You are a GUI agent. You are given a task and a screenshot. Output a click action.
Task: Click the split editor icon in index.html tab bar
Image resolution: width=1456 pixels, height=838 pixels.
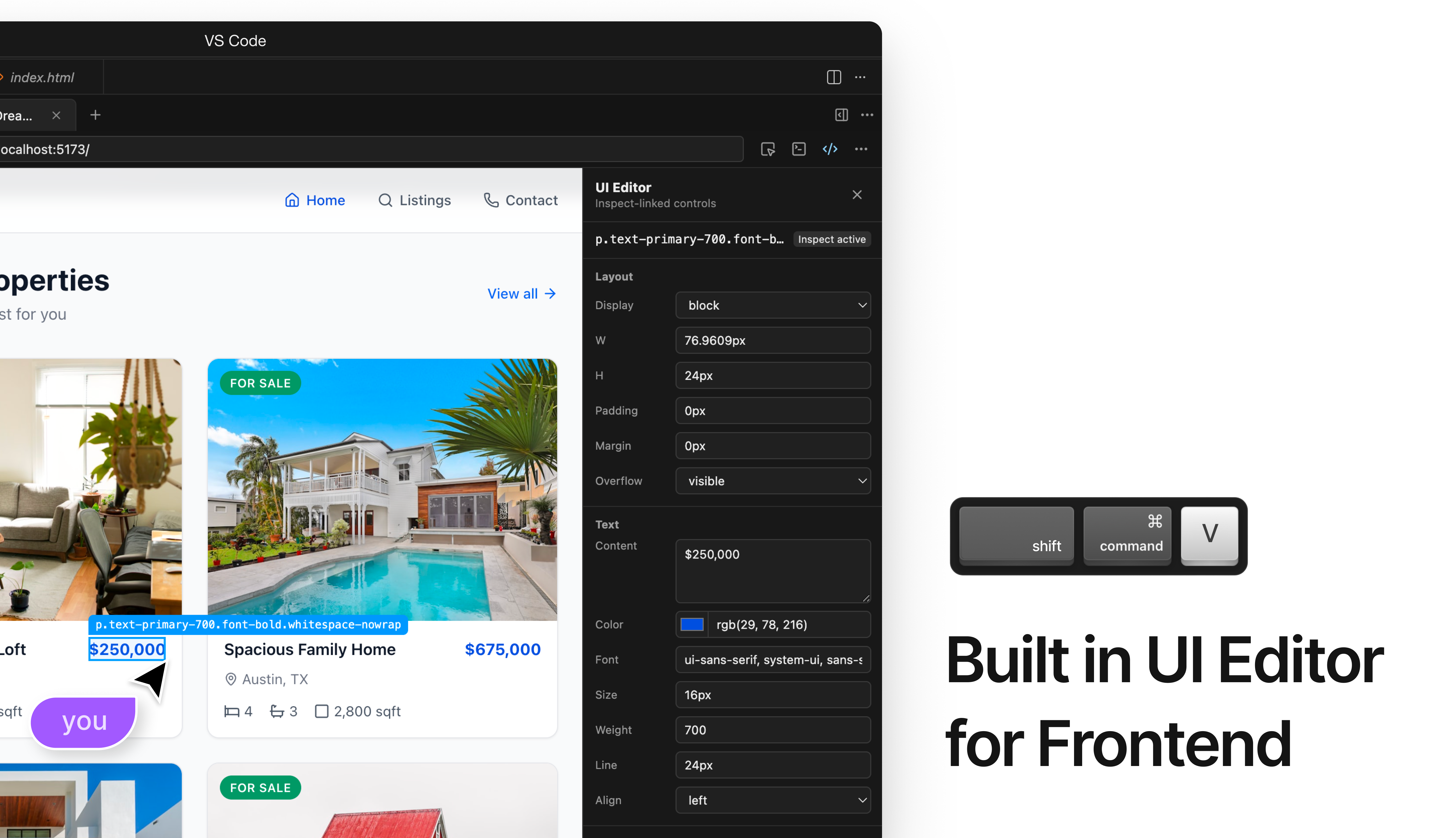834,77
